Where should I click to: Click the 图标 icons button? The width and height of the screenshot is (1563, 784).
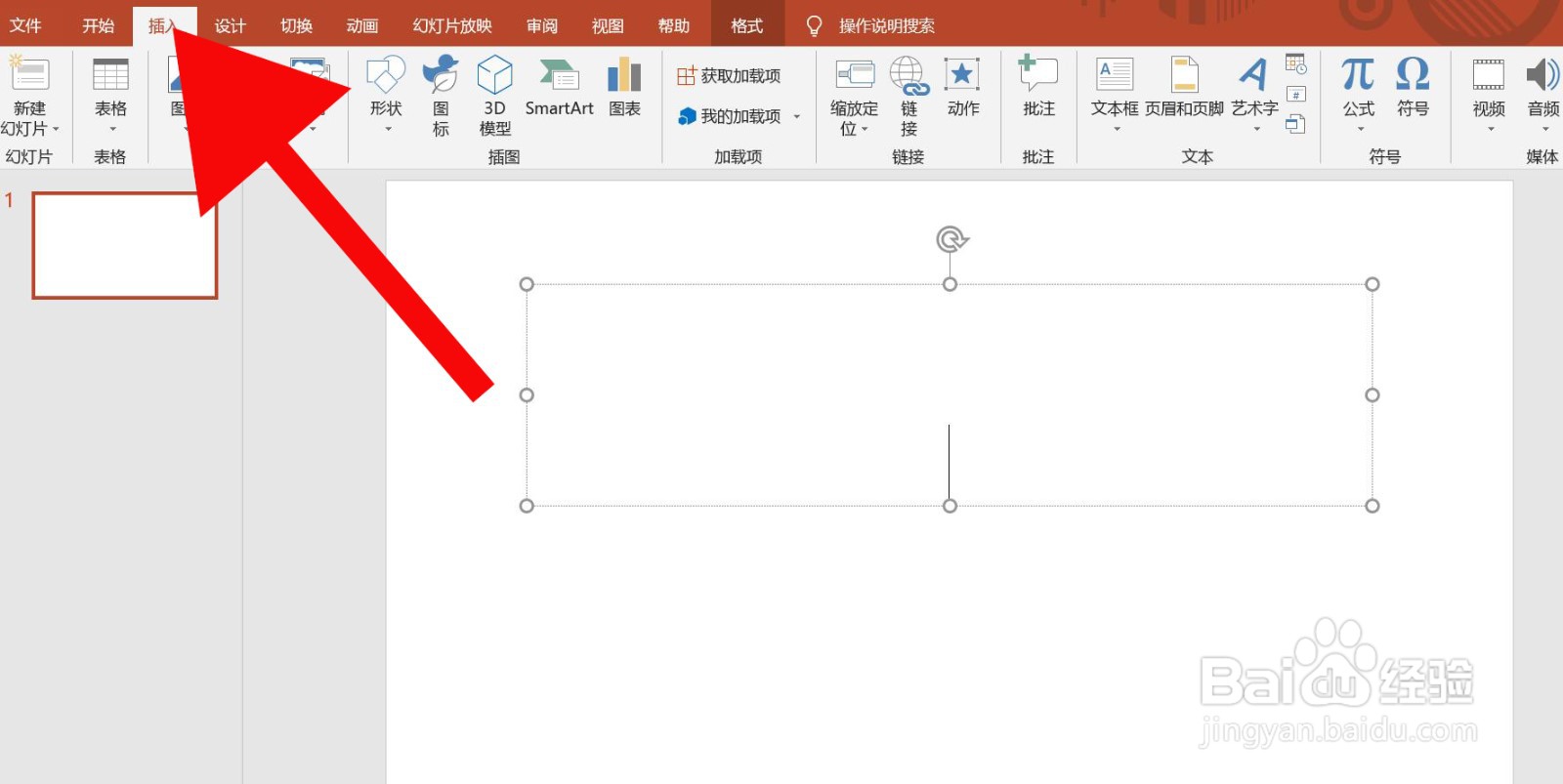tap(441, 96)
